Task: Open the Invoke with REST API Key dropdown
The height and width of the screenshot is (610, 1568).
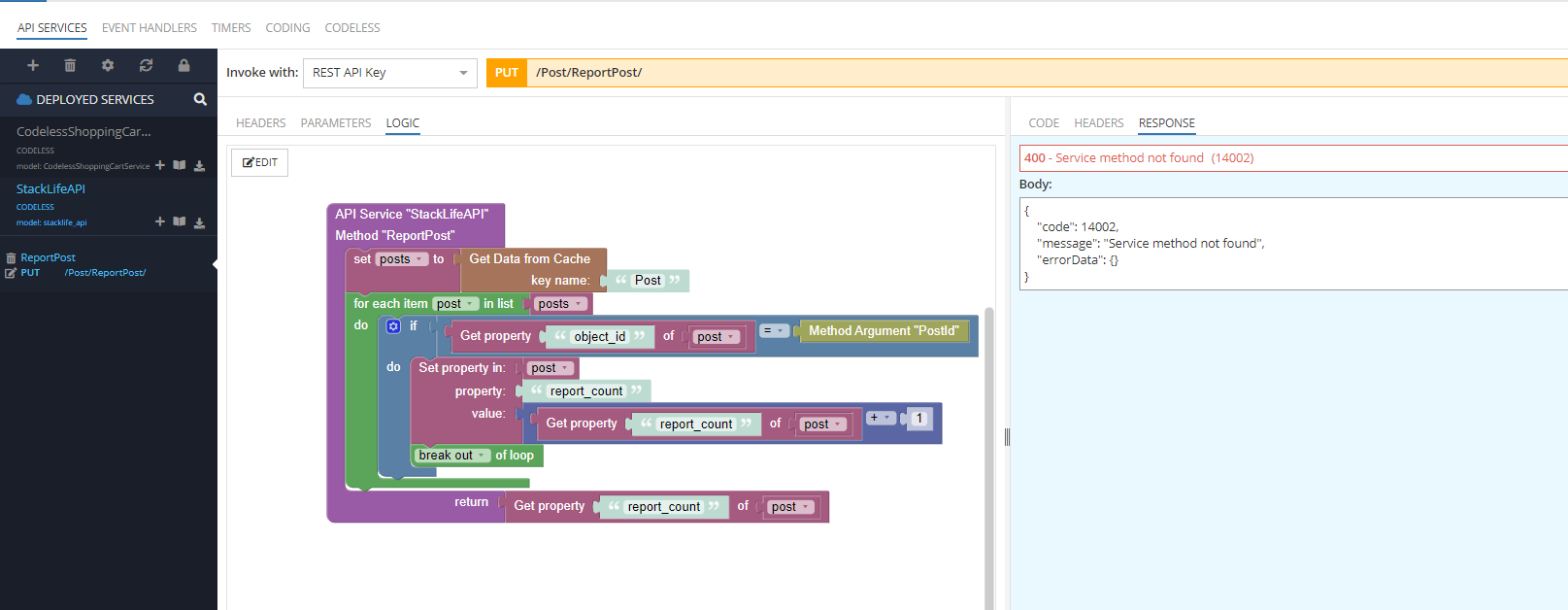Action: point(389,73)
